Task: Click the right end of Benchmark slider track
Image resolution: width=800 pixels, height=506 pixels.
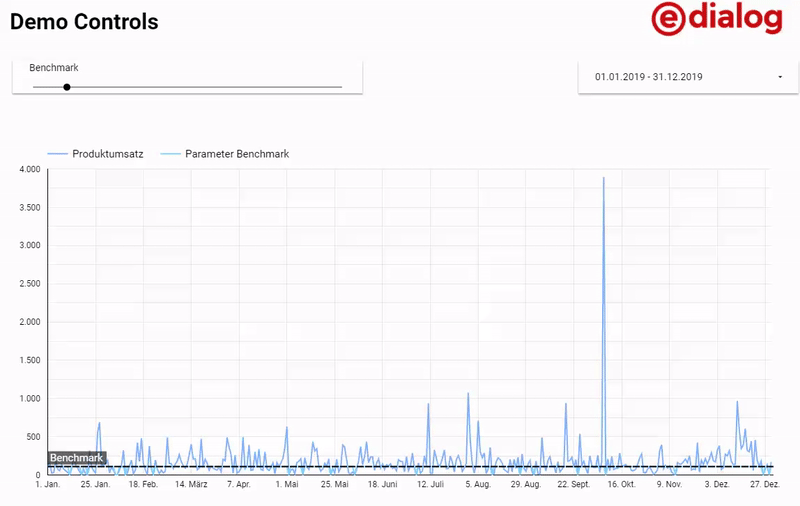Action: 340,87
